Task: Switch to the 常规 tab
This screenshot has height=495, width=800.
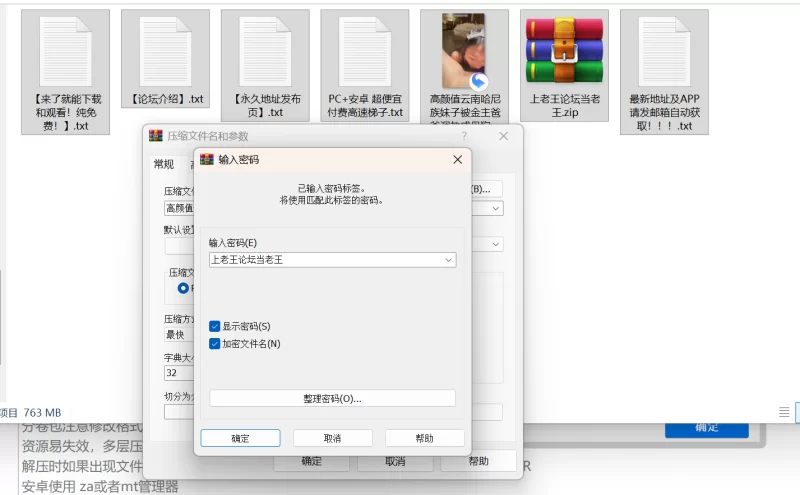Action: [x=164, y=164]
